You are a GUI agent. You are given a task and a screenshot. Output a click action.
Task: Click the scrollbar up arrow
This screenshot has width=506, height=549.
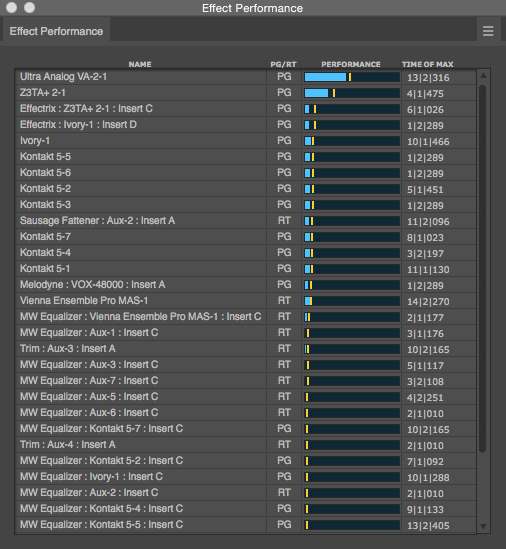pyautogui.click(x=483, y=75)
